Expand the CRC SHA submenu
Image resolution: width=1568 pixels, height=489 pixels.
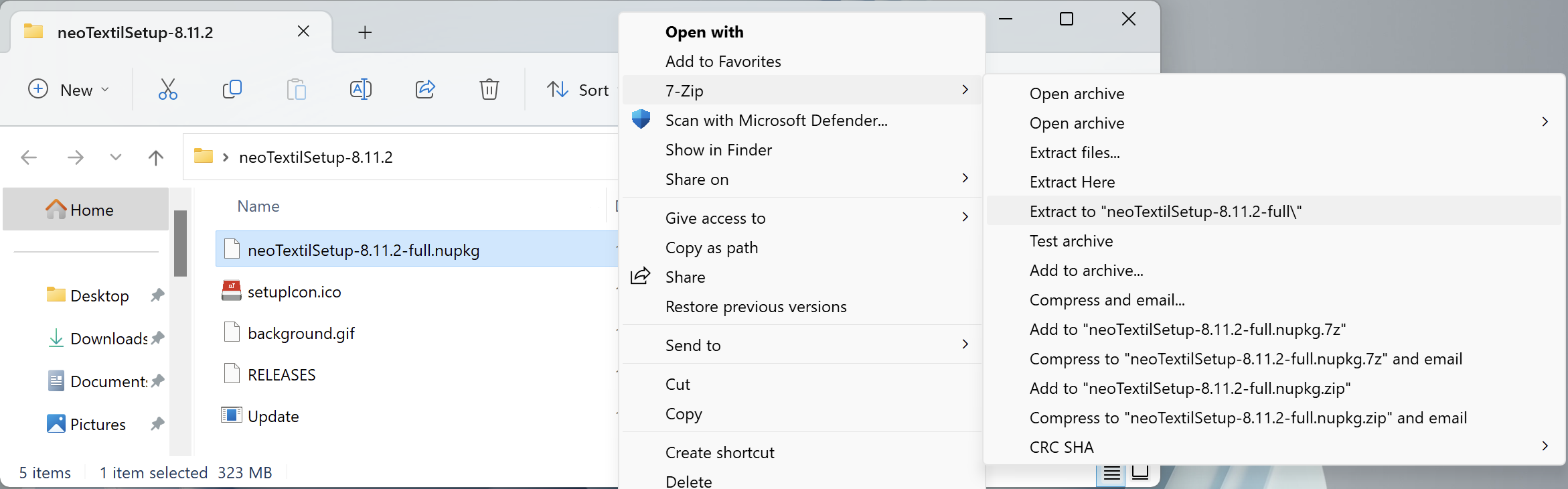coord(1274,447)
